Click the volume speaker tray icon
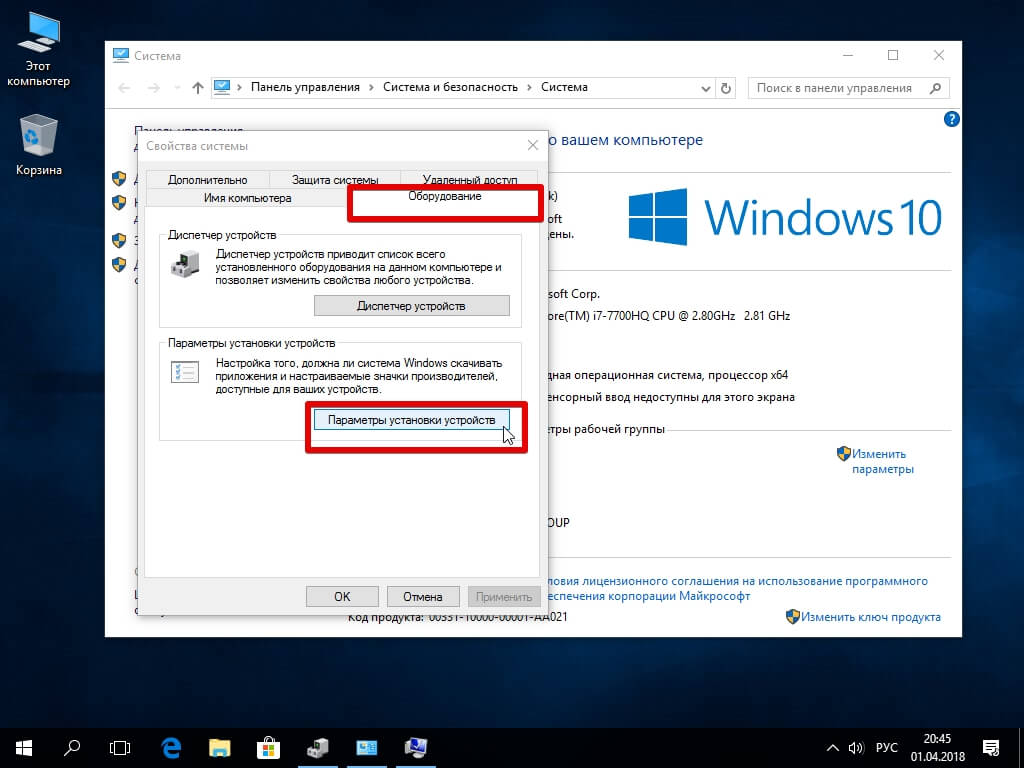 [856, 748]
